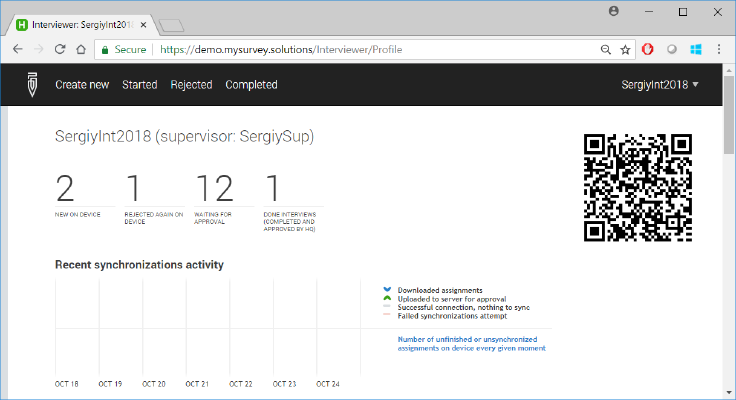Screen dimensions: 736x400
Task: Click the browser back arrow
Action: (17, 49)
